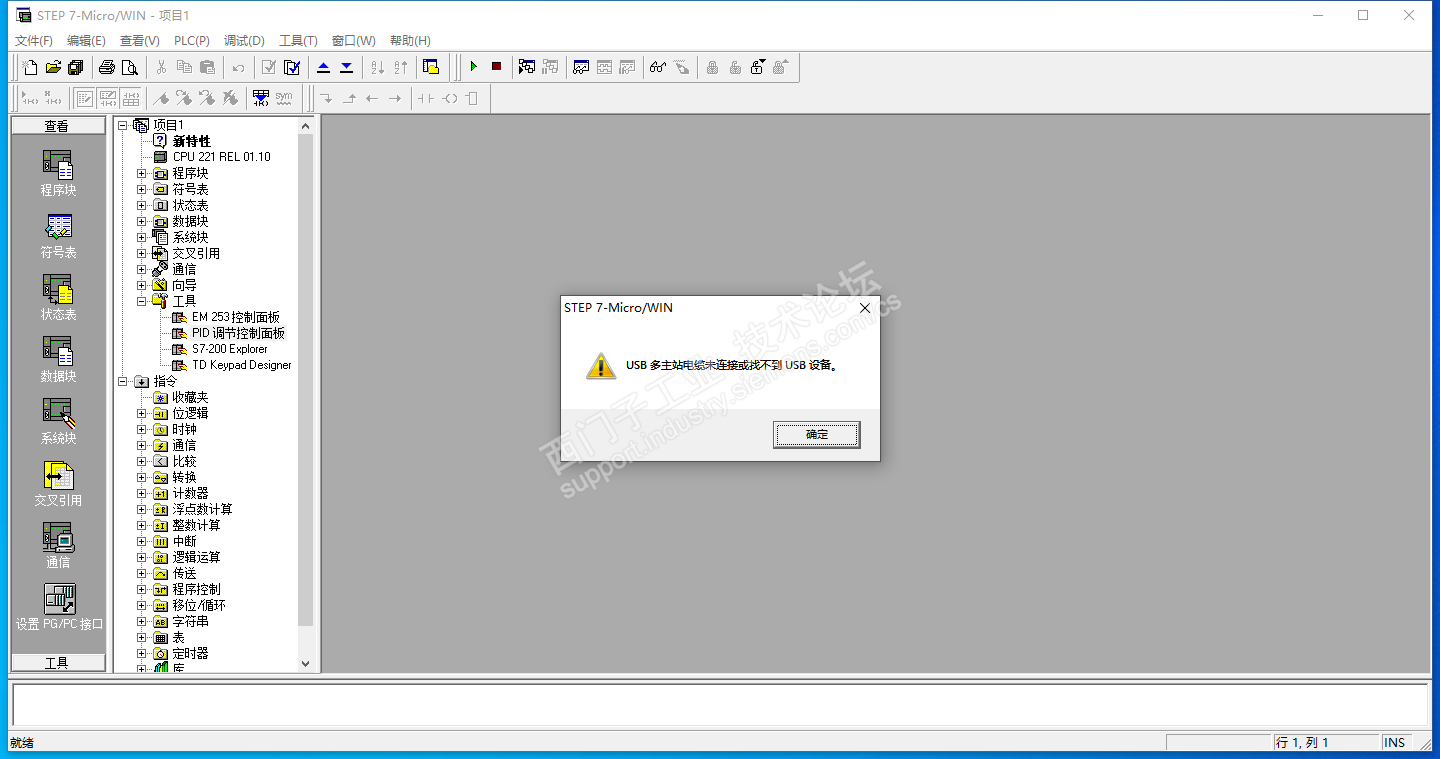Put the PLC in RUN mode (green arrow)
This screenshot has width=1440, height=759.
(473, 67)
